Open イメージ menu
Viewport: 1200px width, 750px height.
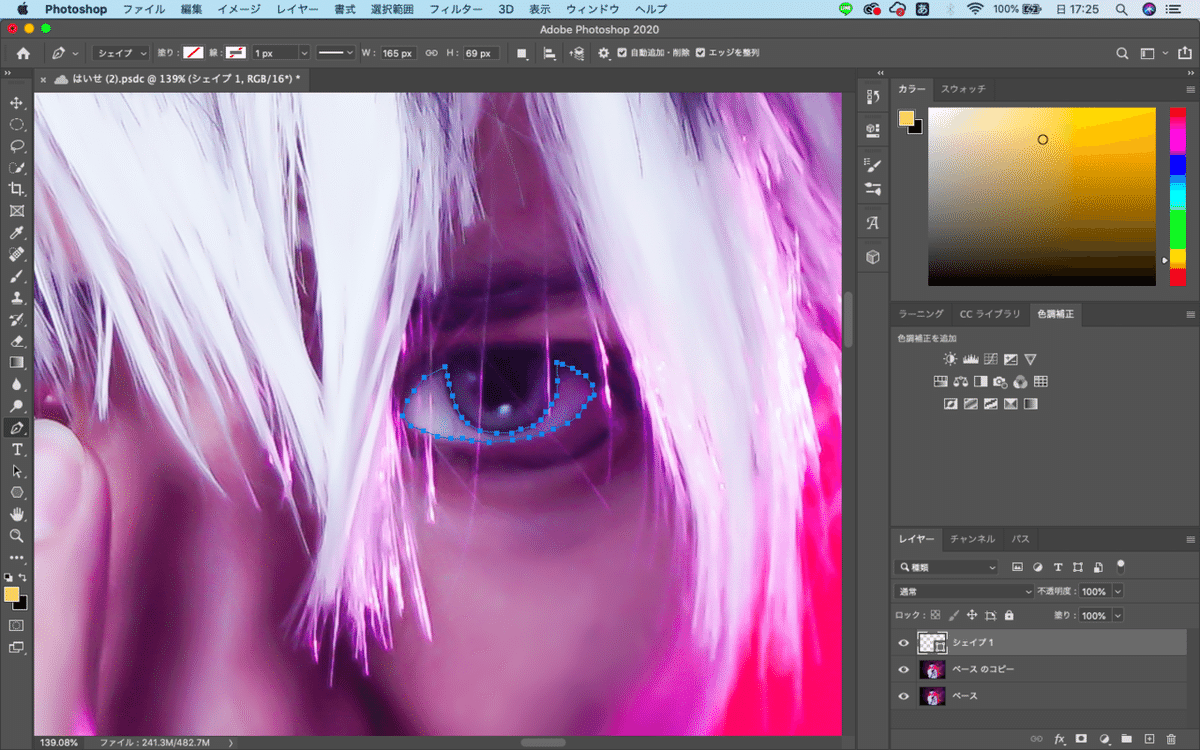click(x=238, y=9)
